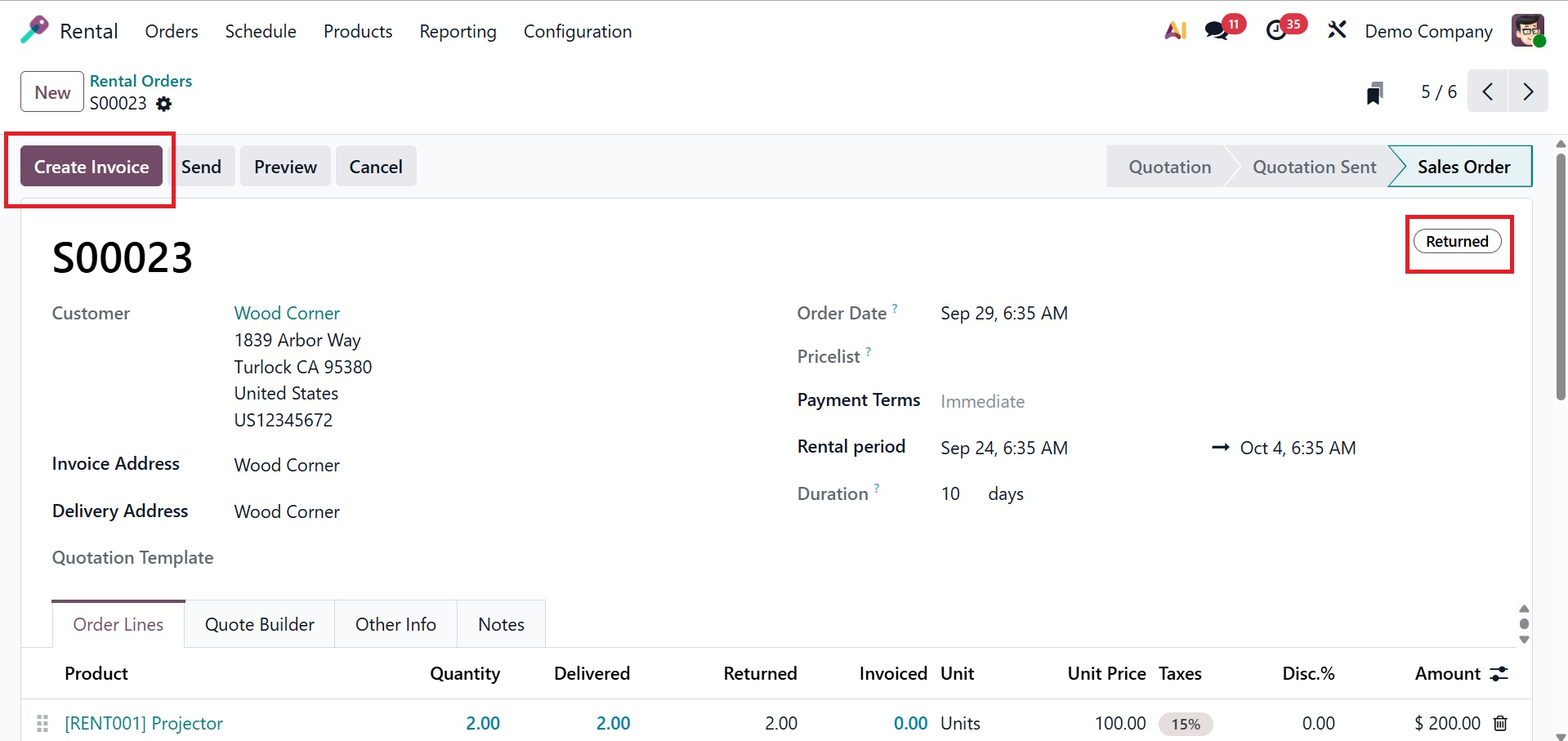Switch to the Other Info tab

[395, 624]
